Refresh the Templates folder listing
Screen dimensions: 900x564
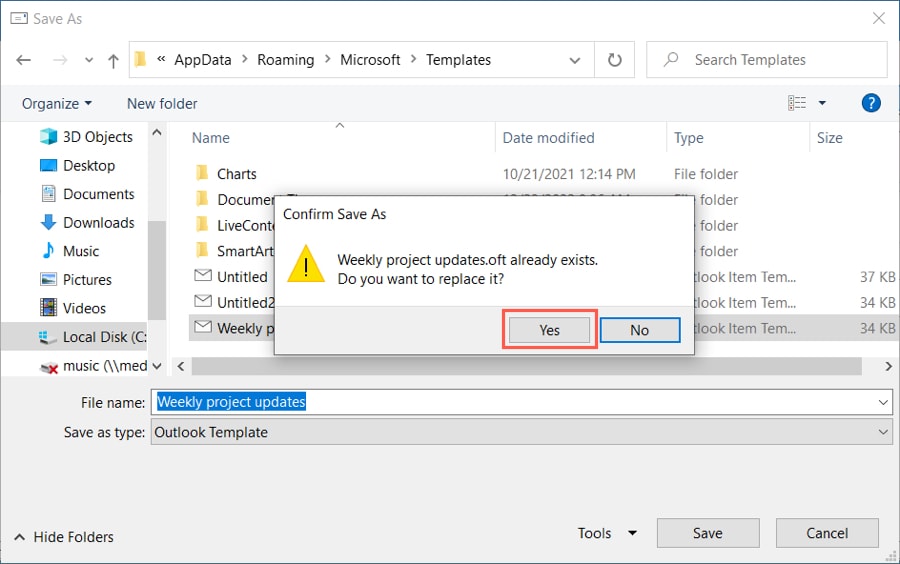coord(614,60)
